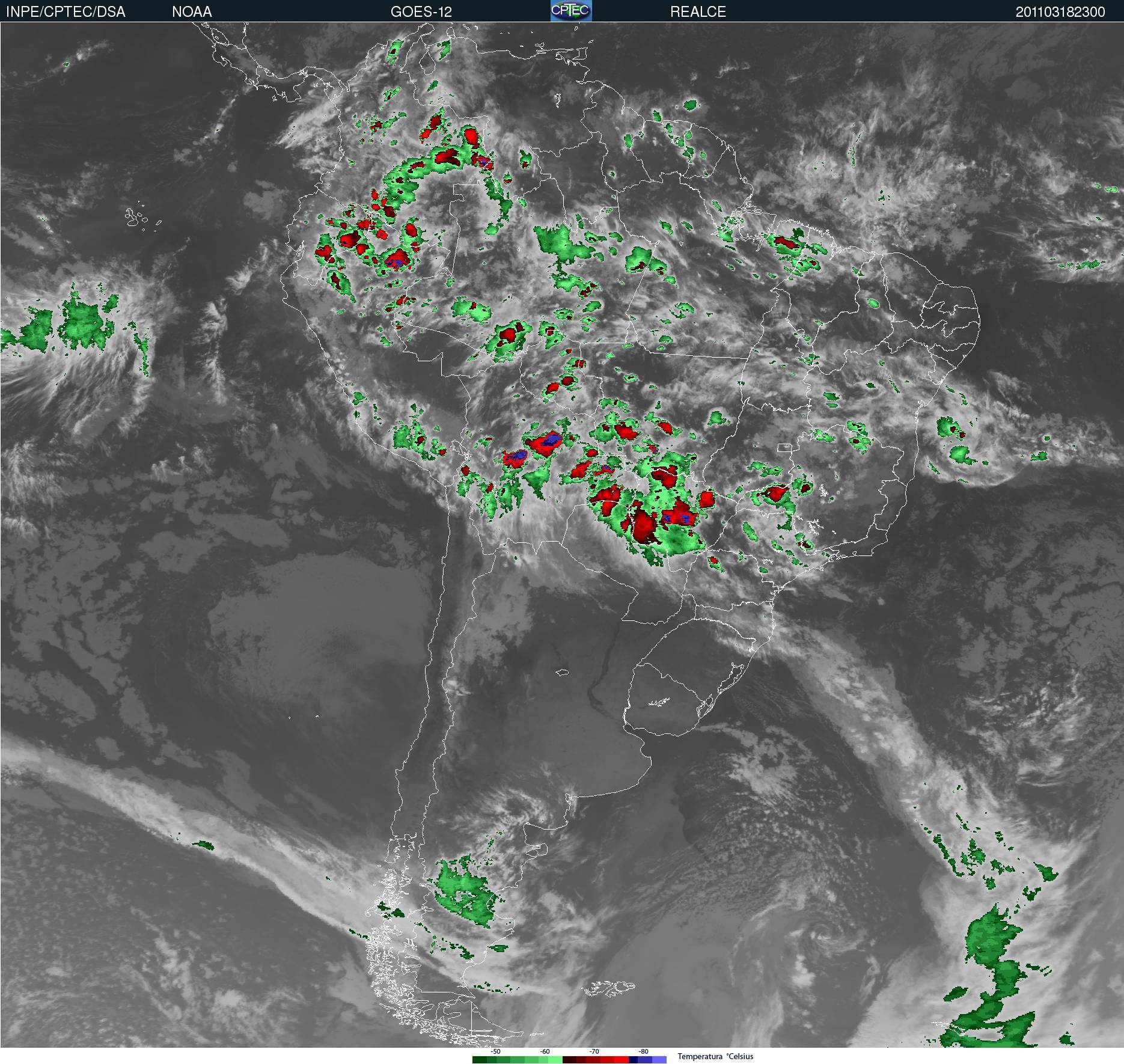Viewport: 1124px width, 1064px height.
Task: Click the -70 legend value
Action: point(594,1051)
